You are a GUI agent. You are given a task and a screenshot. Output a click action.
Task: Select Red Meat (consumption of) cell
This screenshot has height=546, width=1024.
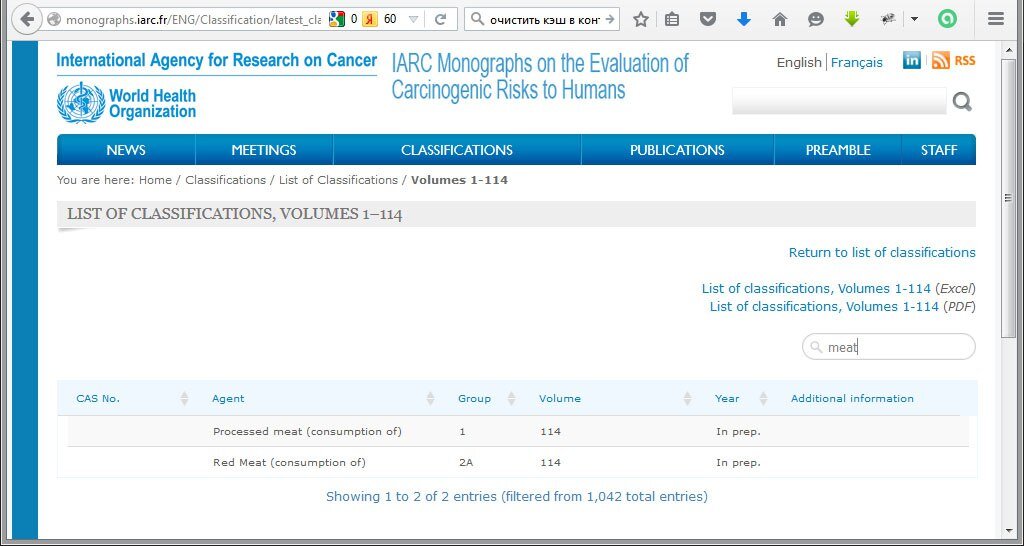pyautogui.click(x=289, y=462)
